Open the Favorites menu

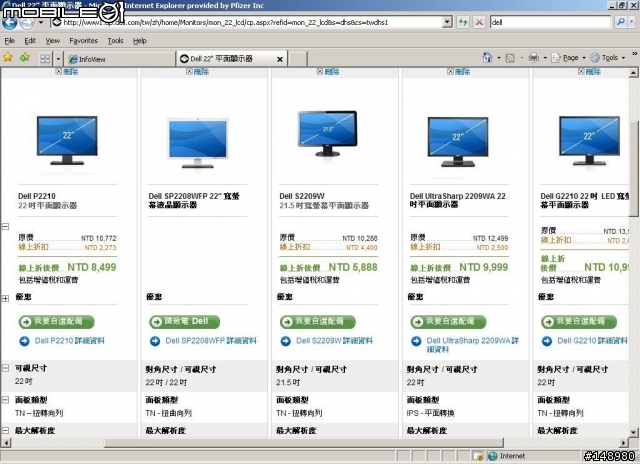(84, 41)
